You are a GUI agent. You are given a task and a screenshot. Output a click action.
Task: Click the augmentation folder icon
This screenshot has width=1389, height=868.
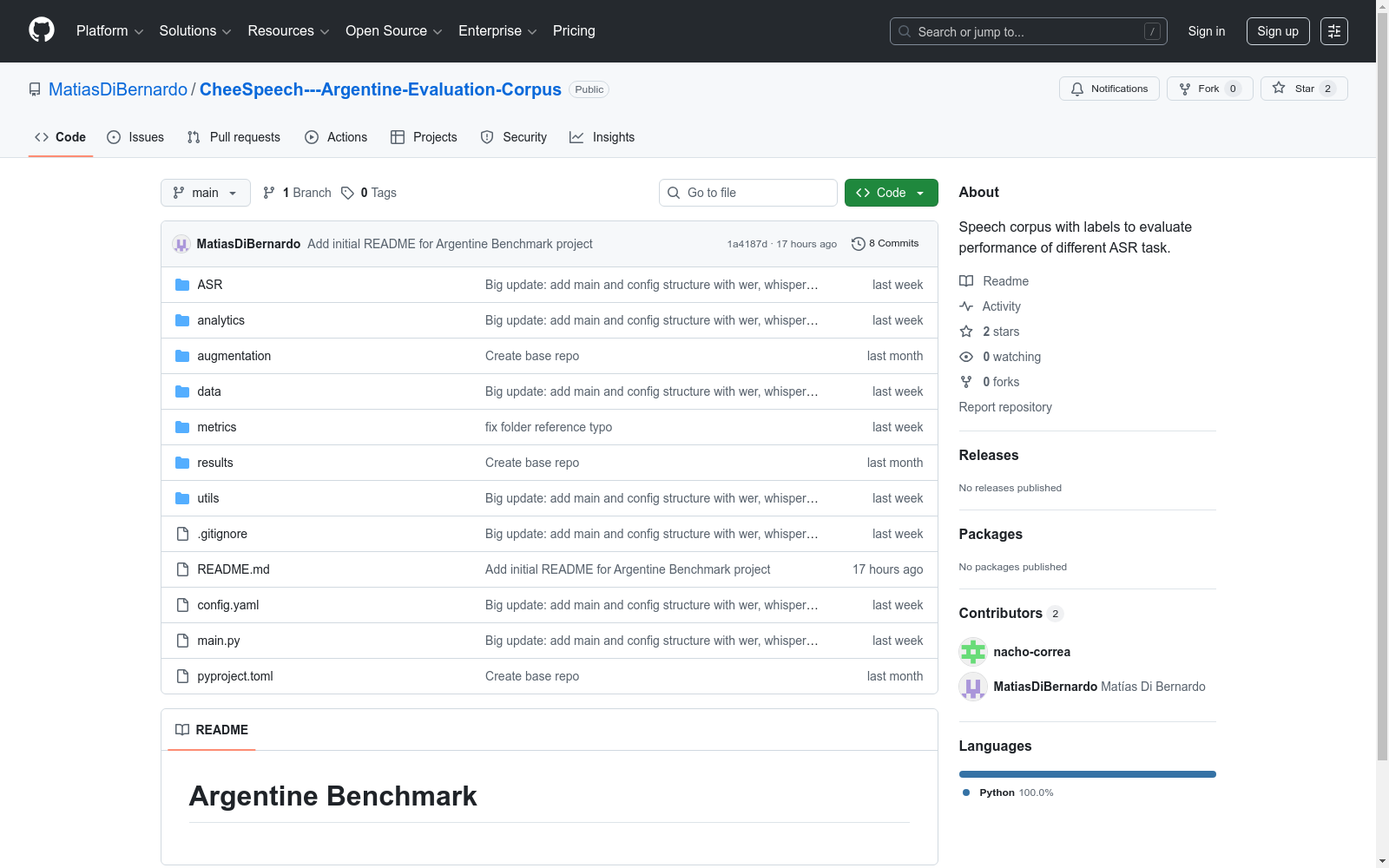click(x=182, y=356)
